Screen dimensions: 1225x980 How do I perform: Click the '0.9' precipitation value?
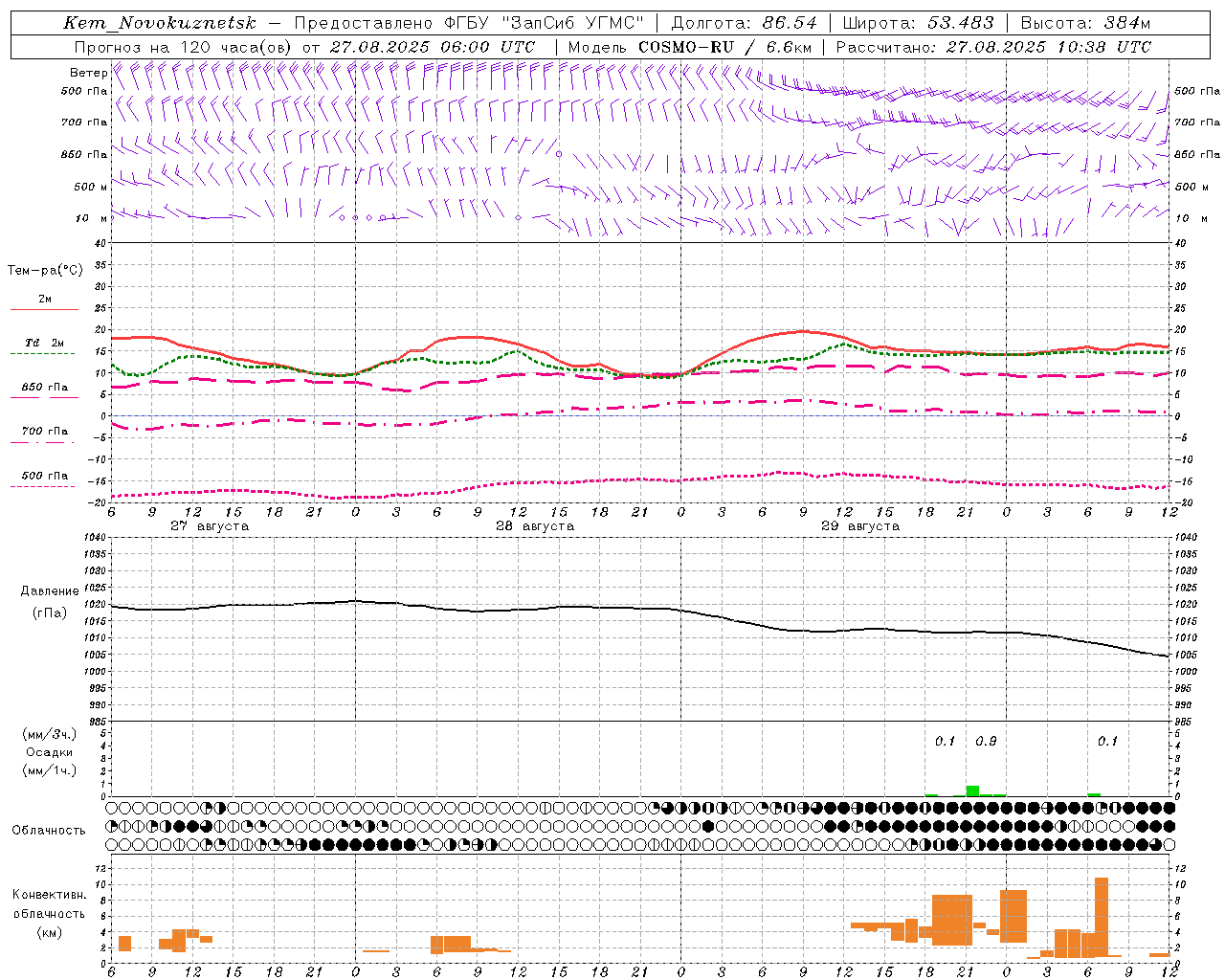point(986,742)
